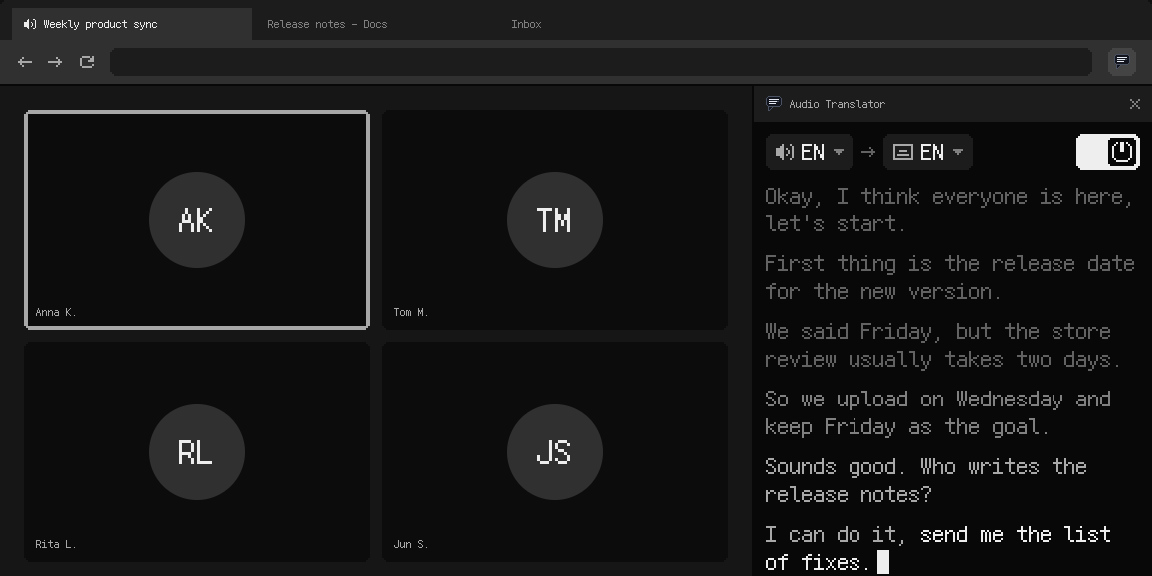Click the TM avatar circle
This screenshot has width=1152, height=576.
click(555, 220)
